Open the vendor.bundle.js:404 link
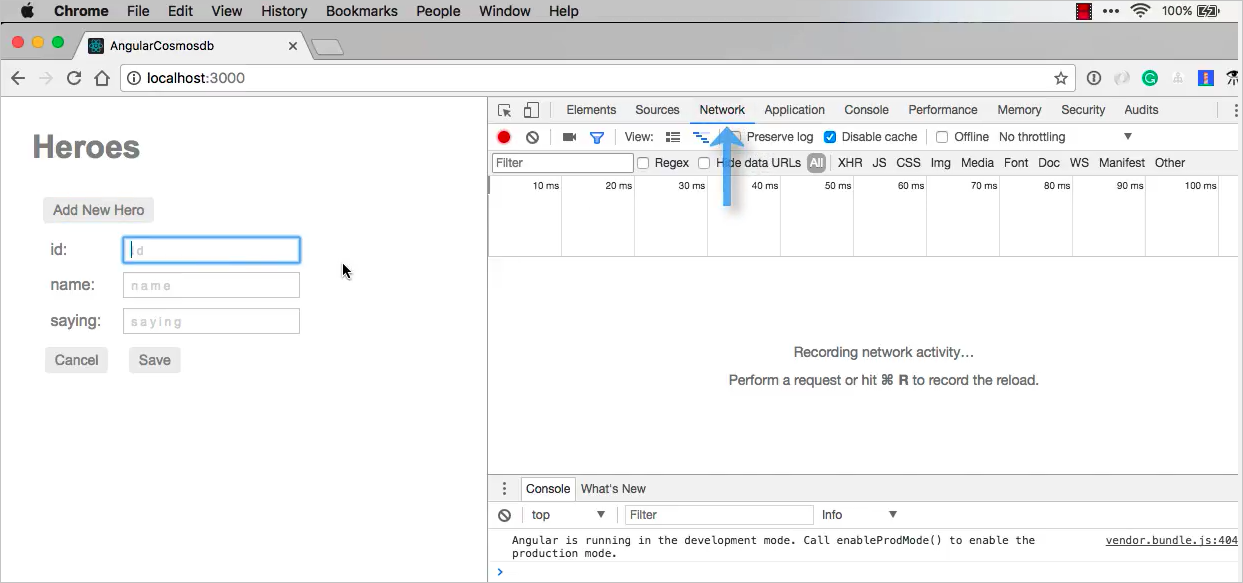Viewport: 1243px width, 583px height. point(1170,540)
